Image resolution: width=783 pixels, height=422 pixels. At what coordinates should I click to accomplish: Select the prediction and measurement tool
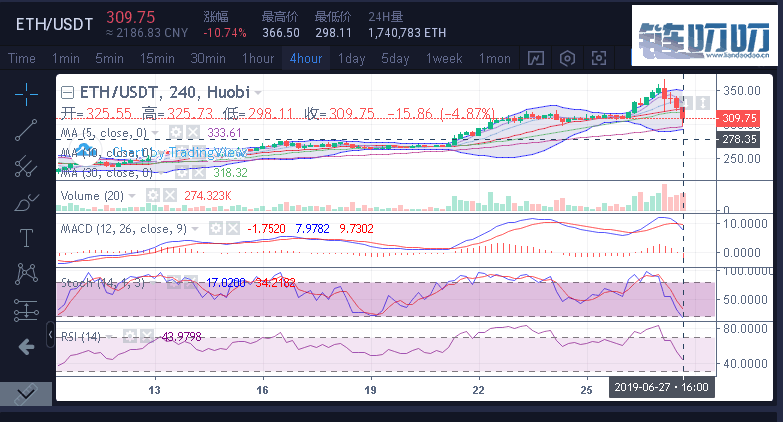pos(26,310)
